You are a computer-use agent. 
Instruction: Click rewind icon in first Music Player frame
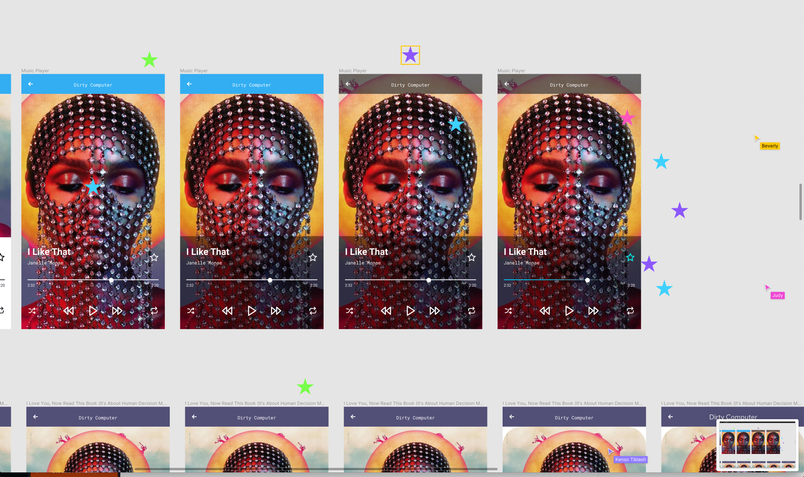[69, 311]
